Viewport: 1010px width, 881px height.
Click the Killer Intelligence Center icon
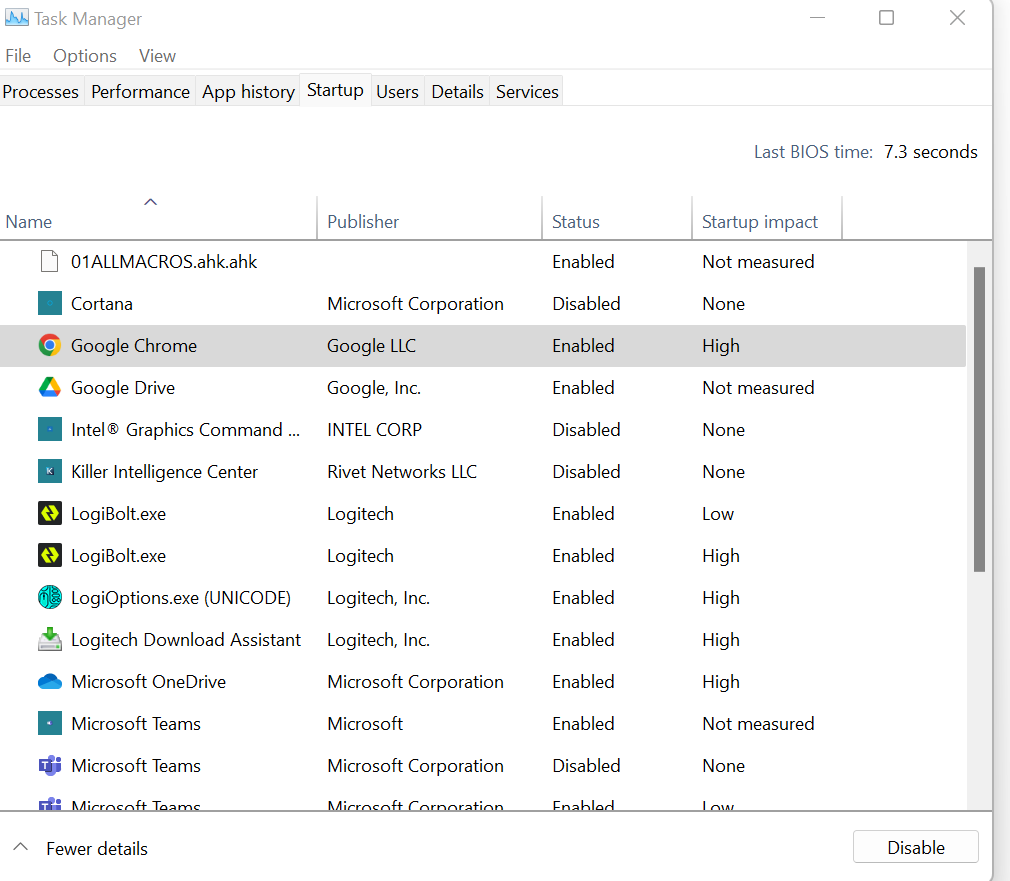50,471
